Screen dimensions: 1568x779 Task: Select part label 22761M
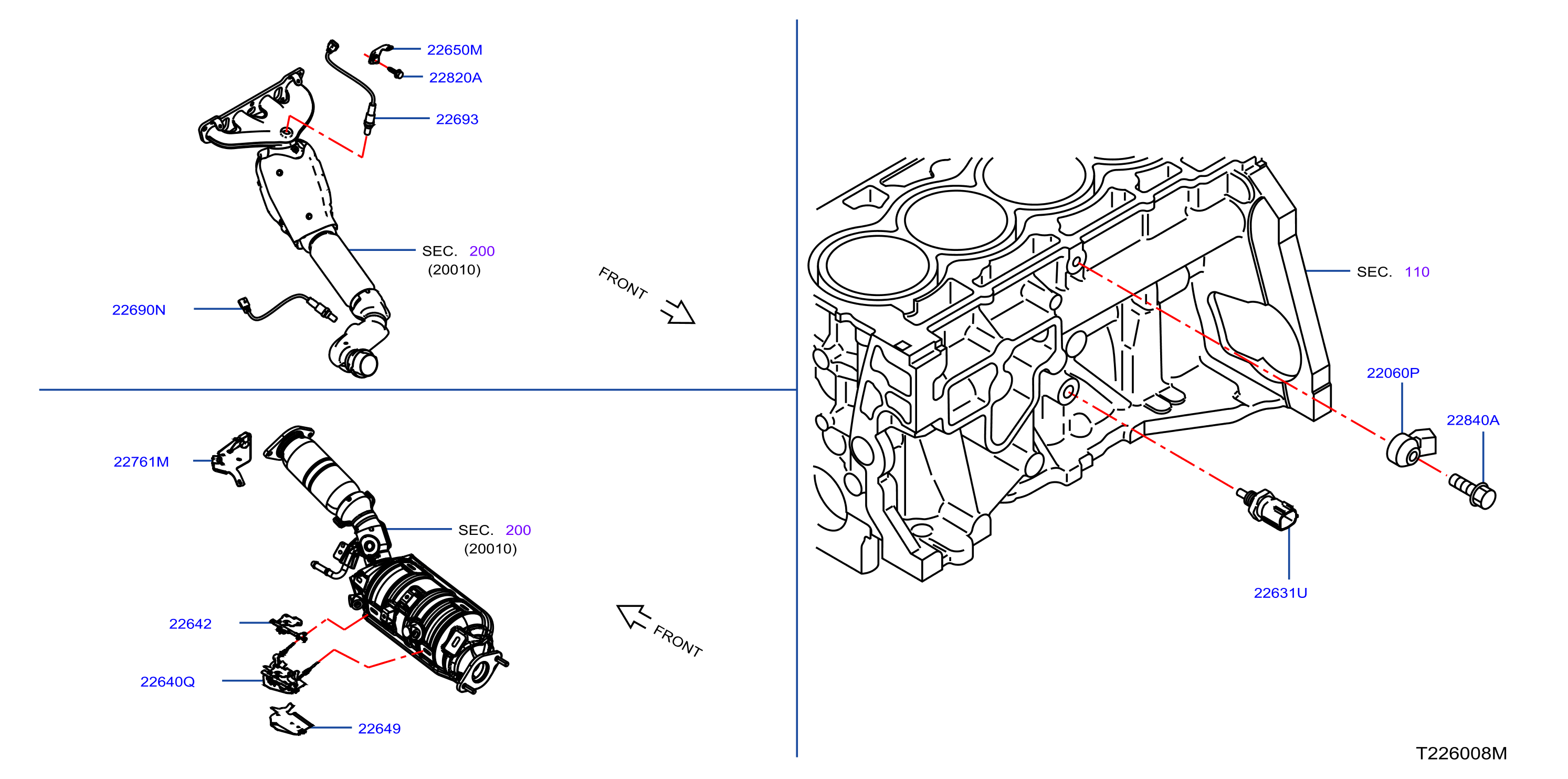point(141,462)
